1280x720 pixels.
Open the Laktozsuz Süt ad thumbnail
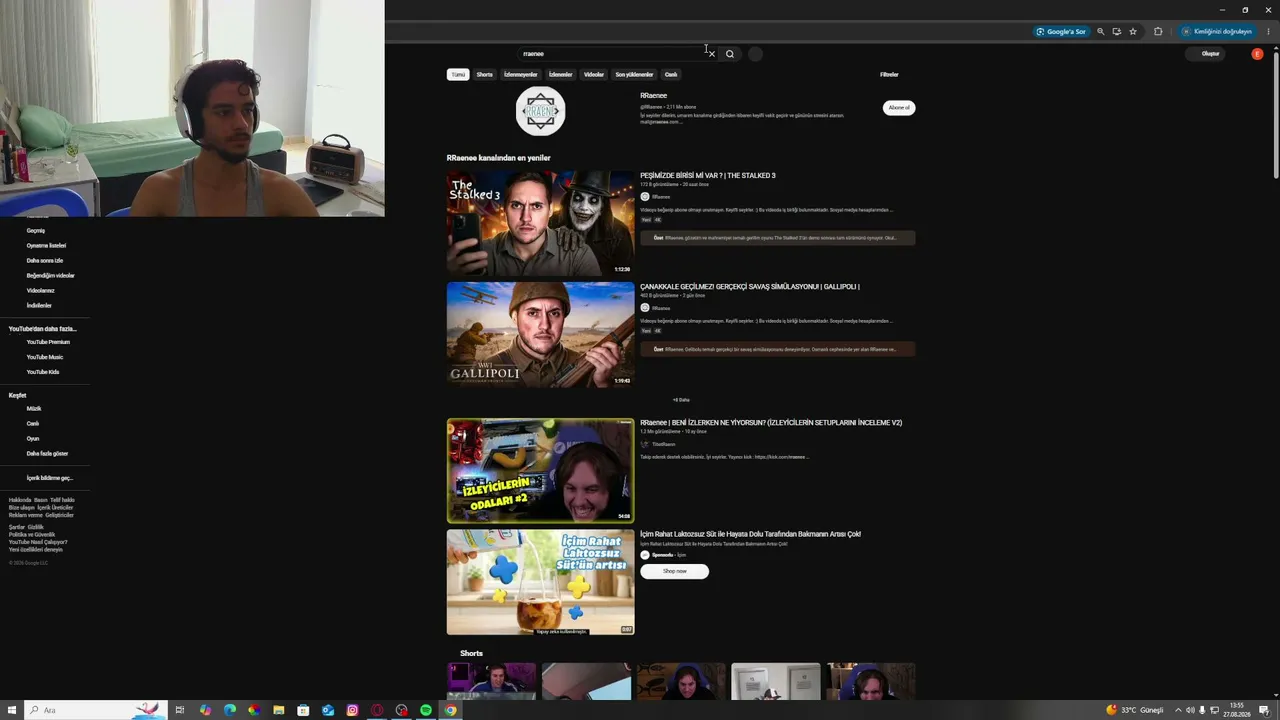(541, 582)
